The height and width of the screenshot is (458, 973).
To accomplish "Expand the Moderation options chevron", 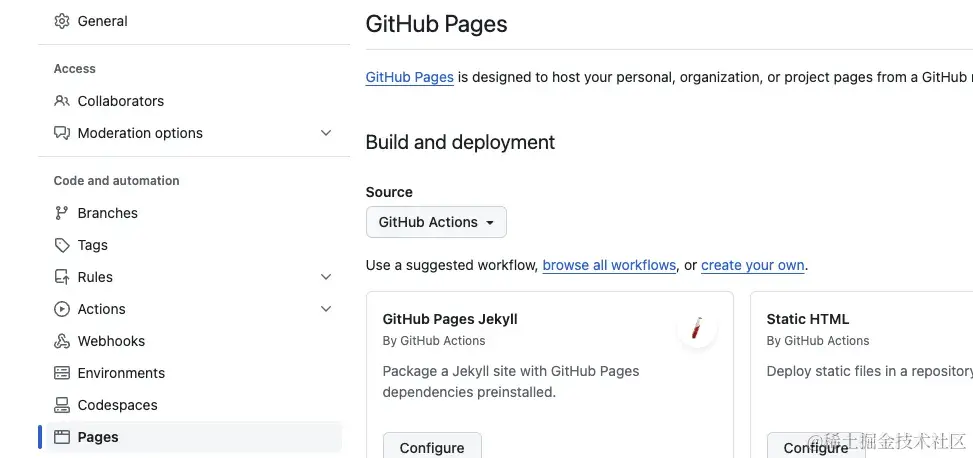I will tap(326, 133).
